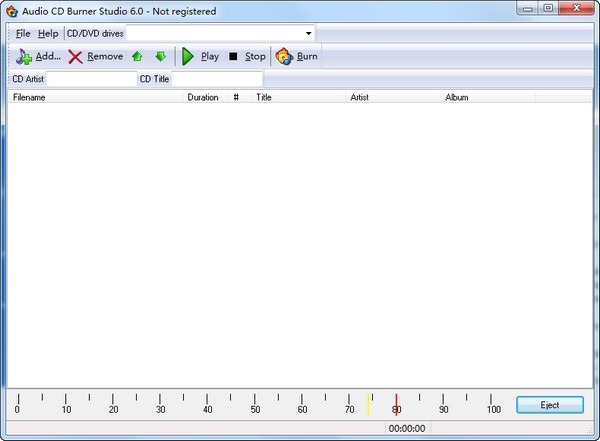Click the Album column header
This screenshot has height=441, width=600.
pyautogui.click(x=487, y=98)
